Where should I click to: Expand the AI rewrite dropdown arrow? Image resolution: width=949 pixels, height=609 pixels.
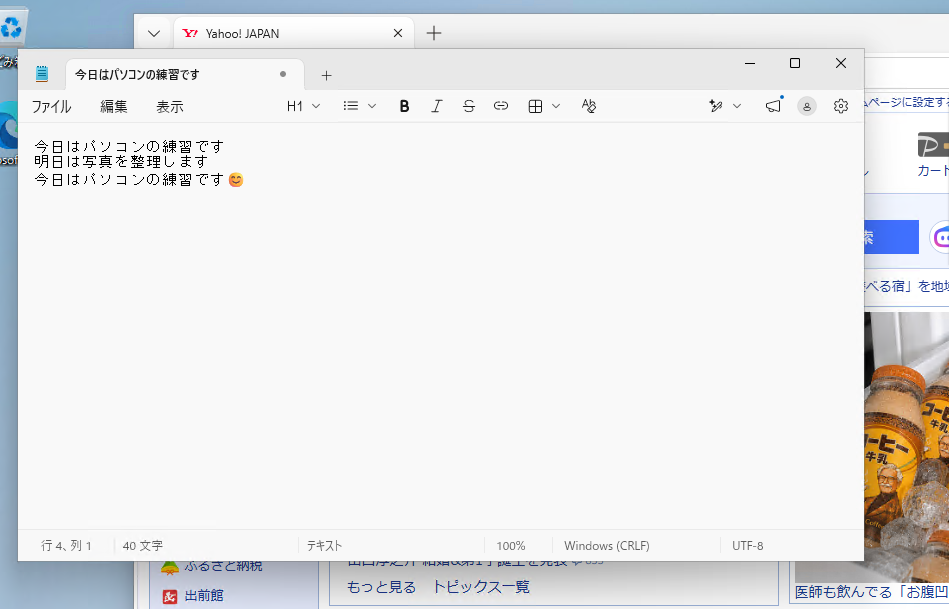point(737,107)
